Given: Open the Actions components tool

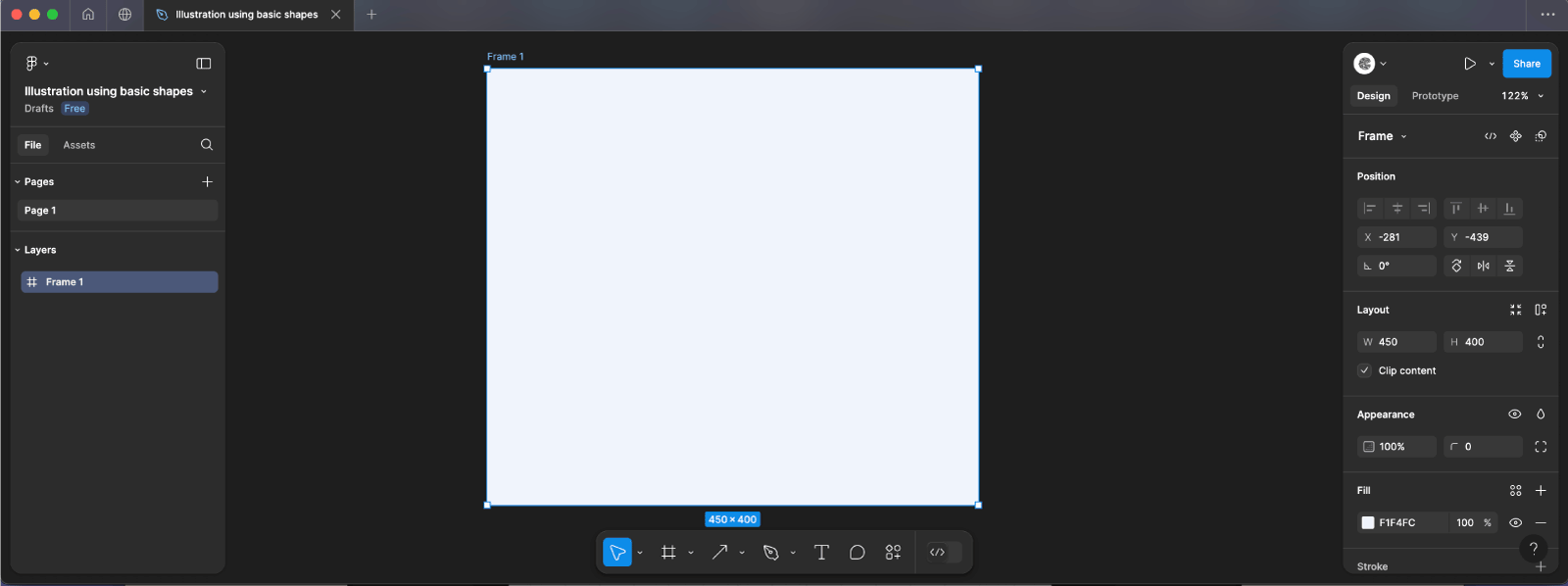Looking at the screenshot, I should (893, 553).
